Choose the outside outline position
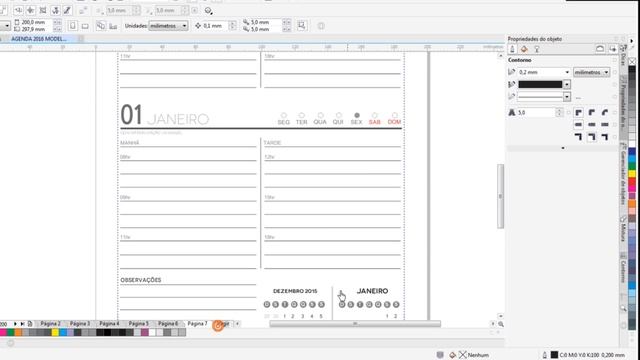 pos(578,137)
